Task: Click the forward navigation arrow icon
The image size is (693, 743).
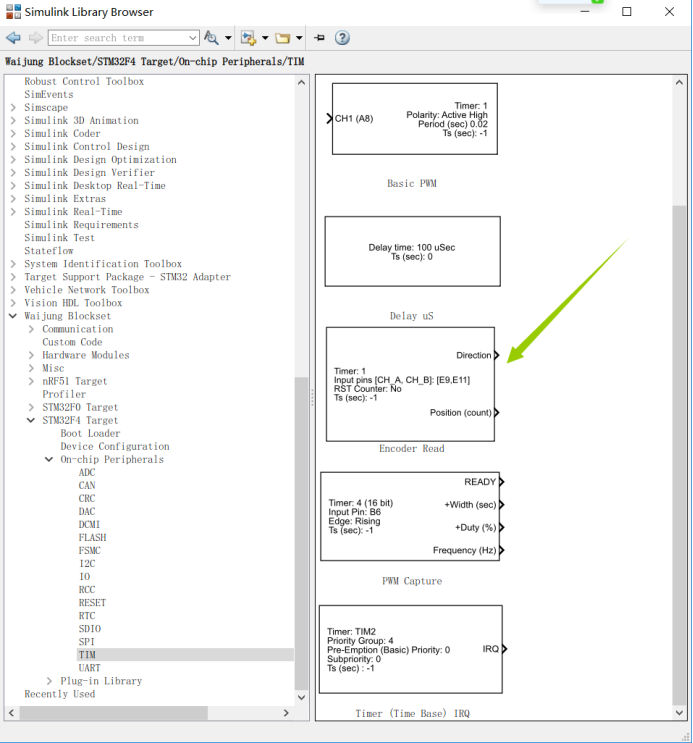Action: pyautogui.click(x=36, y=37)
